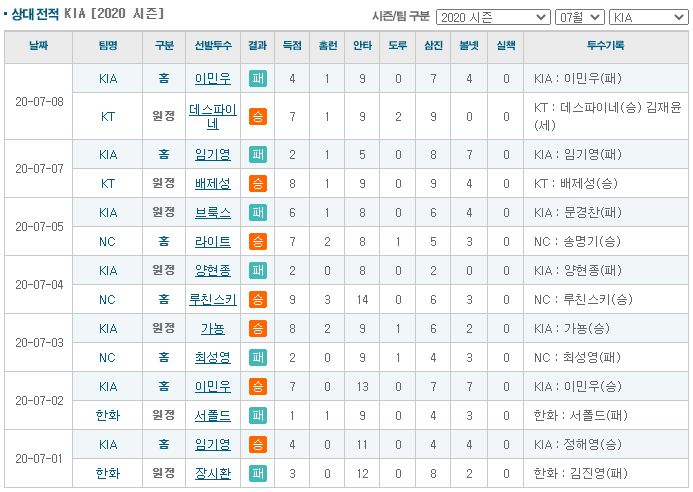693x492 pixels.
Task: Click the 날짜 column header
Action: click(38, 46)
